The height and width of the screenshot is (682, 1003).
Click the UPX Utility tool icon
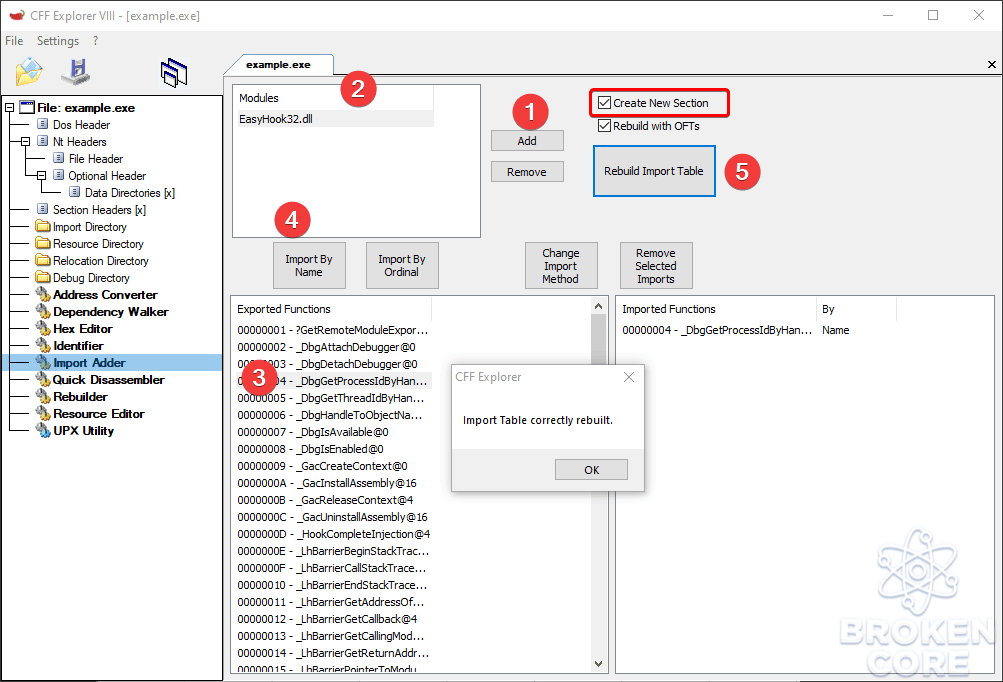tap(43, 431)
